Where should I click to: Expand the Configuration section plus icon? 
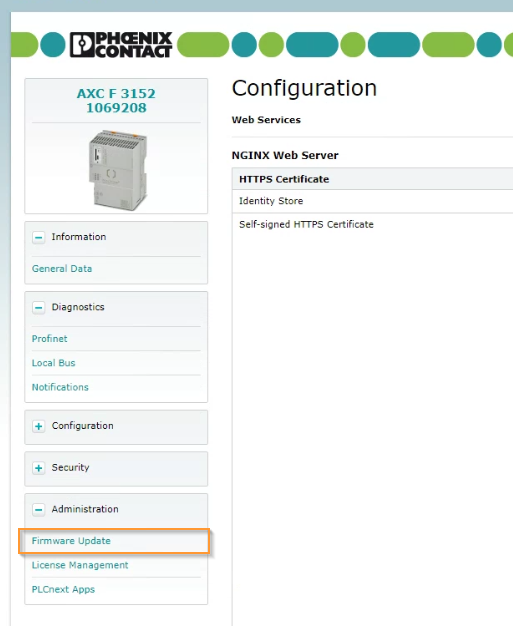[39, 426]
